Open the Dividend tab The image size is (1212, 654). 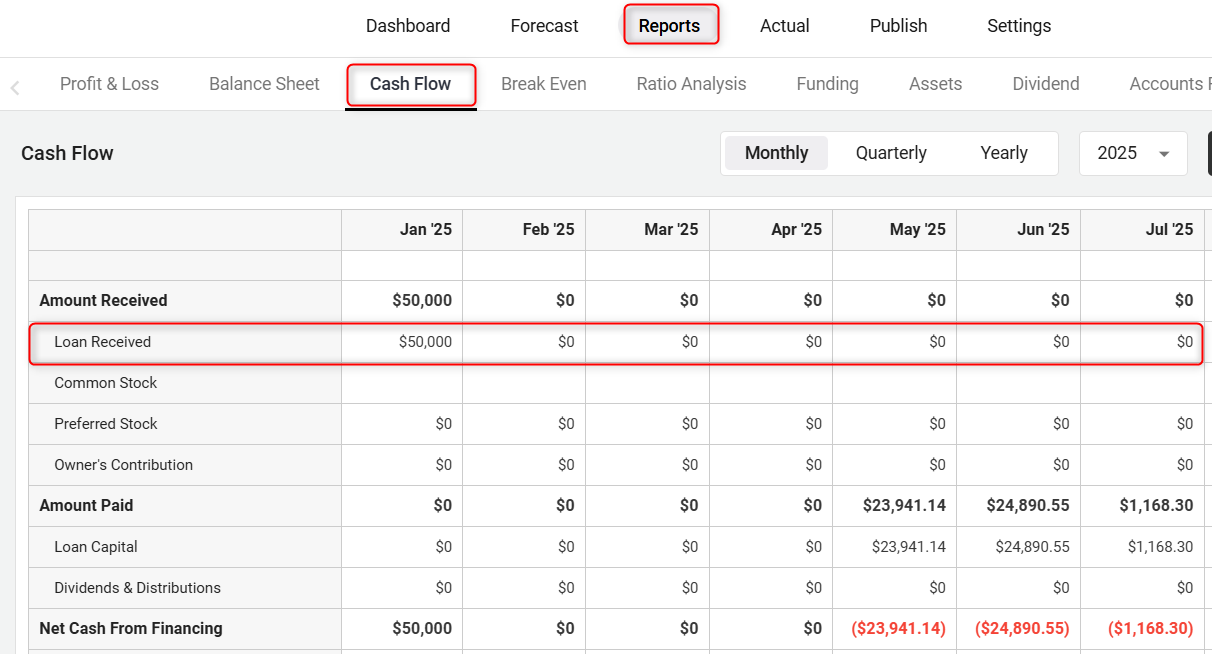pyautogui.click(x=1046, y=84)
